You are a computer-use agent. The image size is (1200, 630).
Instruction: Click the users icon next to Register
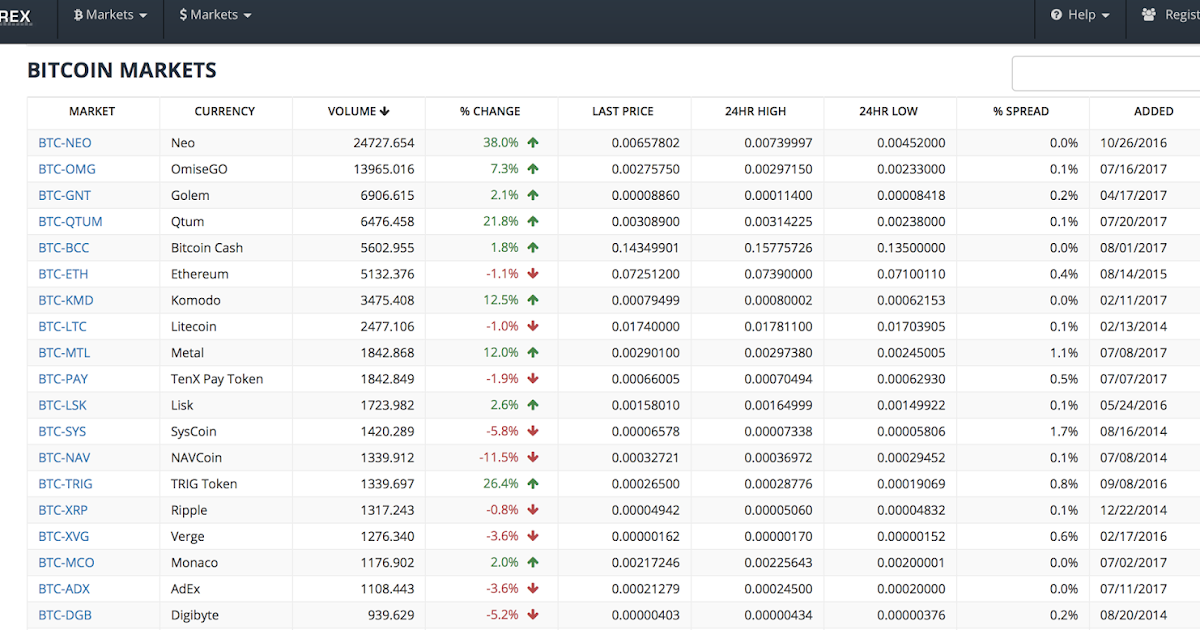(1148, 15)
